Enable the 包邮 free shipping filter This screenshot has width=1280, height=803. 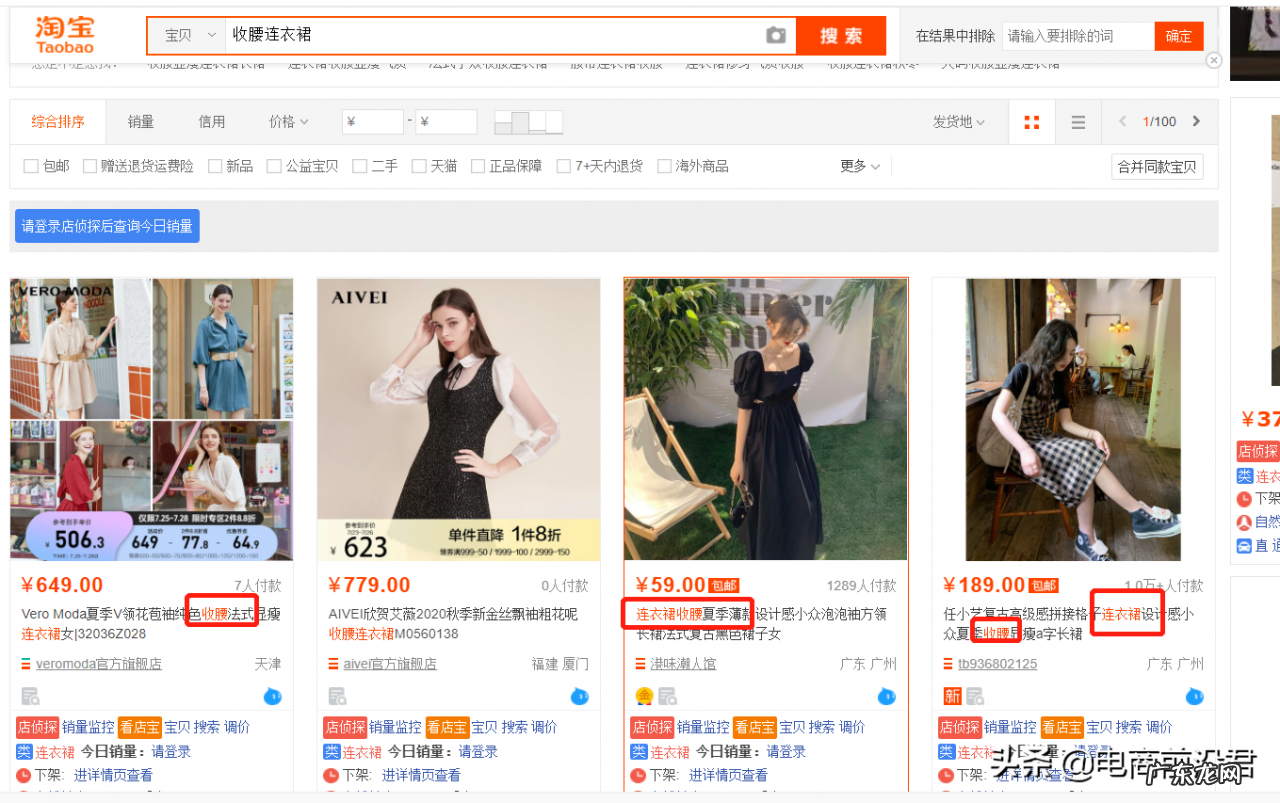(31, 166)
